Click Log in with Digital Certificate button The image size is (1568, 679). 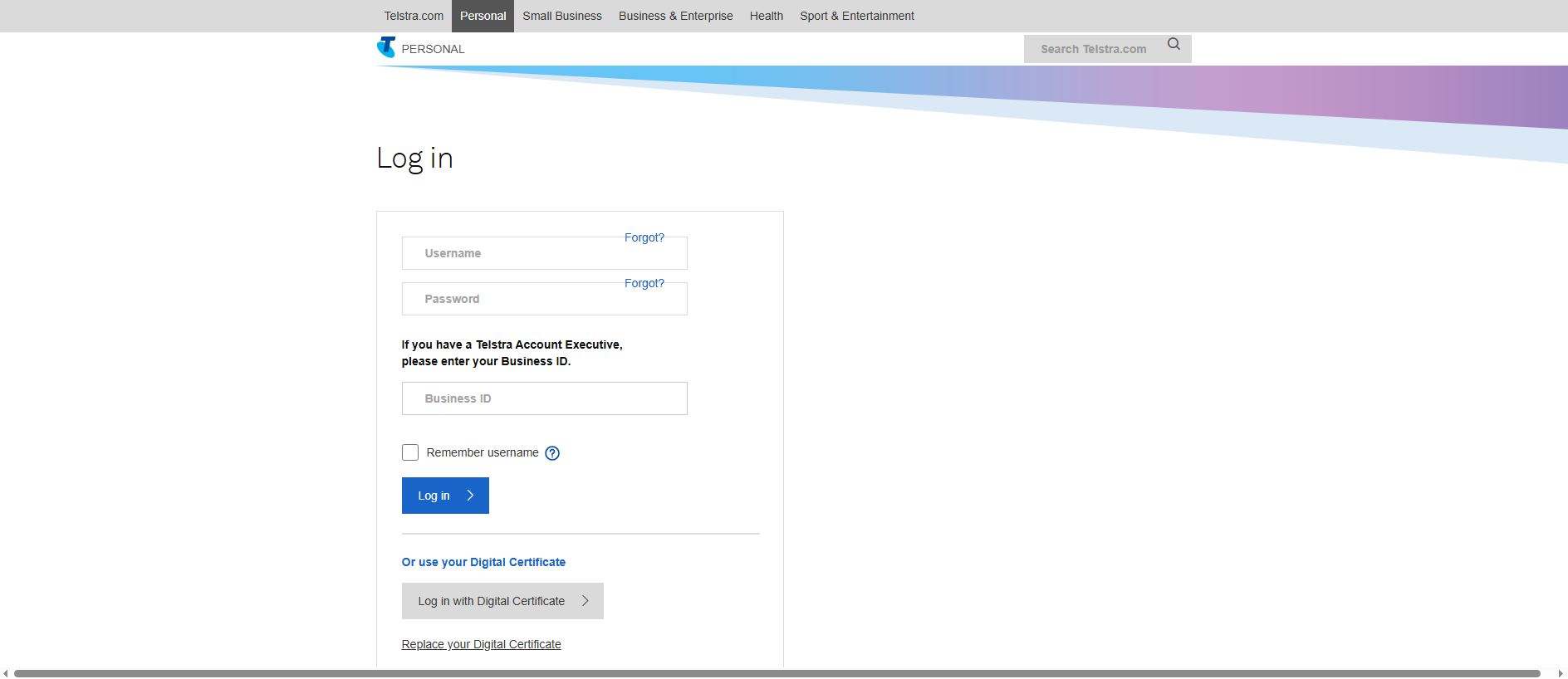pos(502,601)
